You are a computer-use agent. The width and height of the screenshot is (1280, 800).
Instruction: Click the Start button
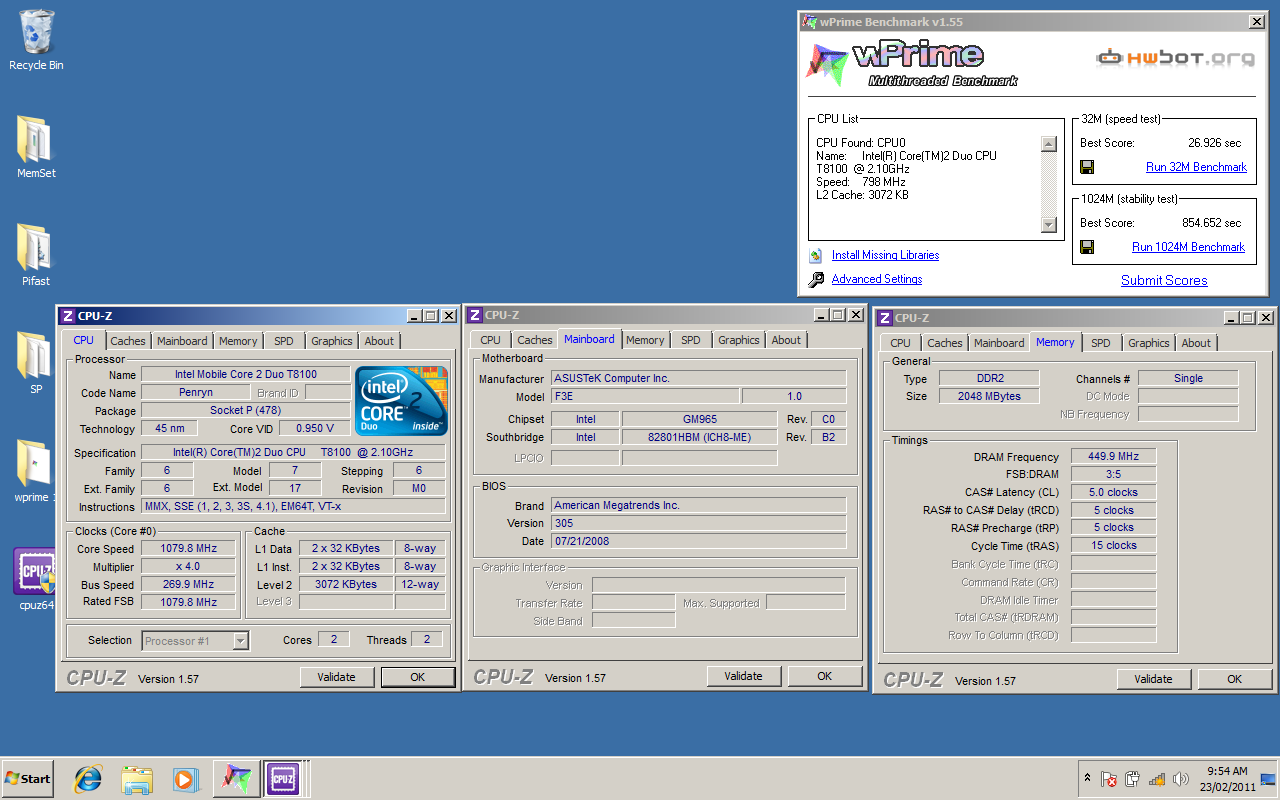click(28, 779)
